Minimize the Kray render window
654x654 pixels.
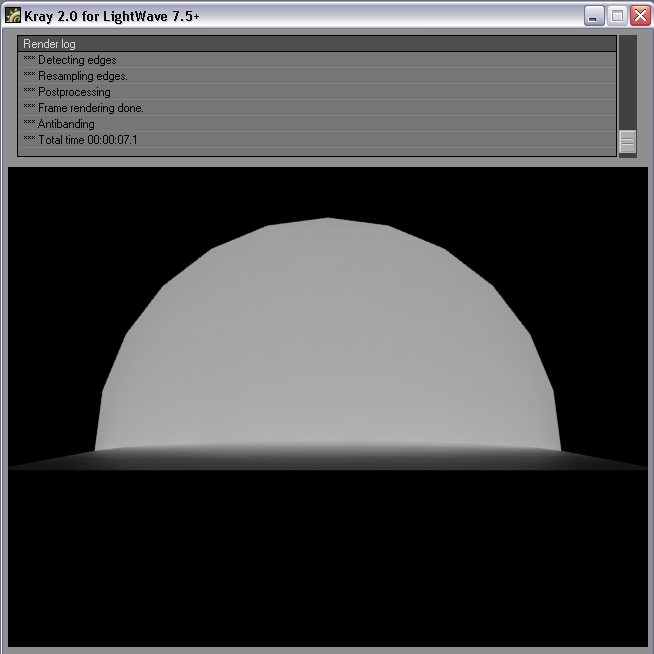(x=595, y=16)
